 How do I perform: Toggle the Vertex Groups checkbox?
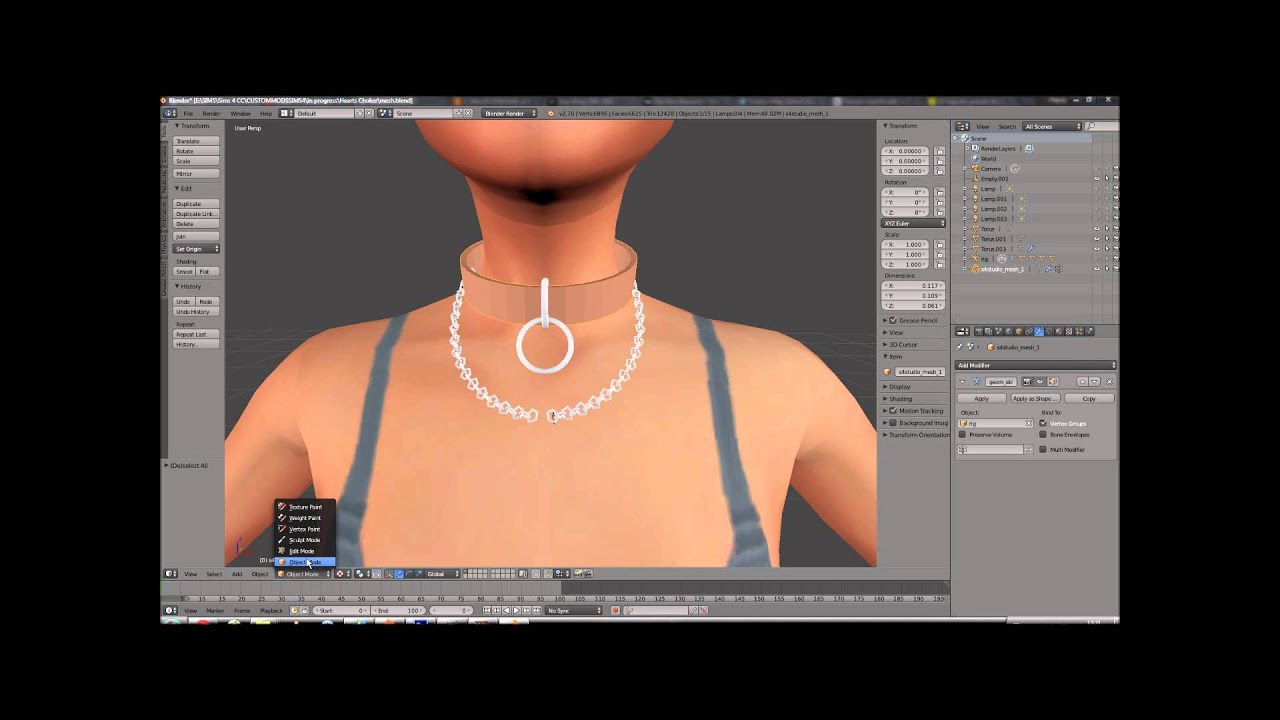1043,423
